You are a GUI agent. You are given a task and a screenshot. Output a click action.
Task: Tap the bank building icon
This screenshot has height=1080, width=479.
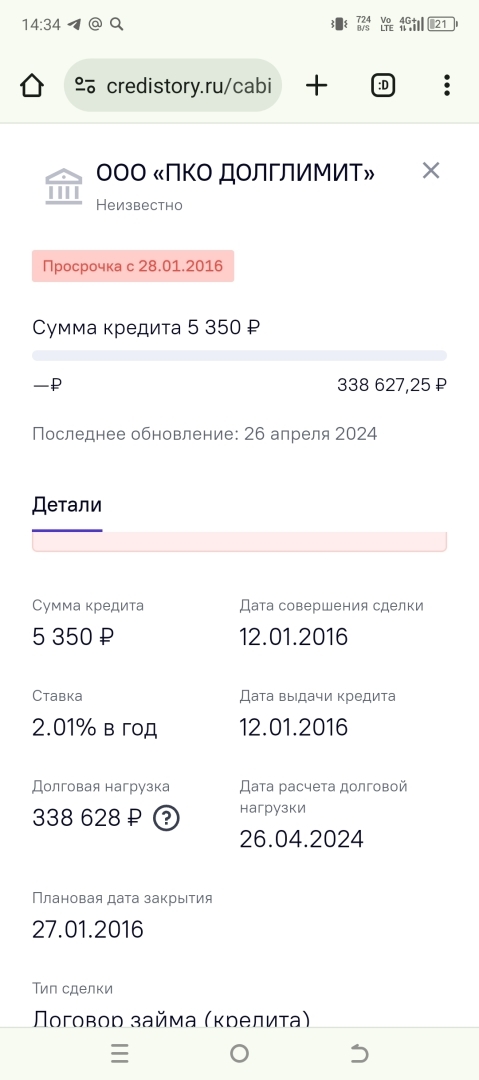click(x=63, y=186)
